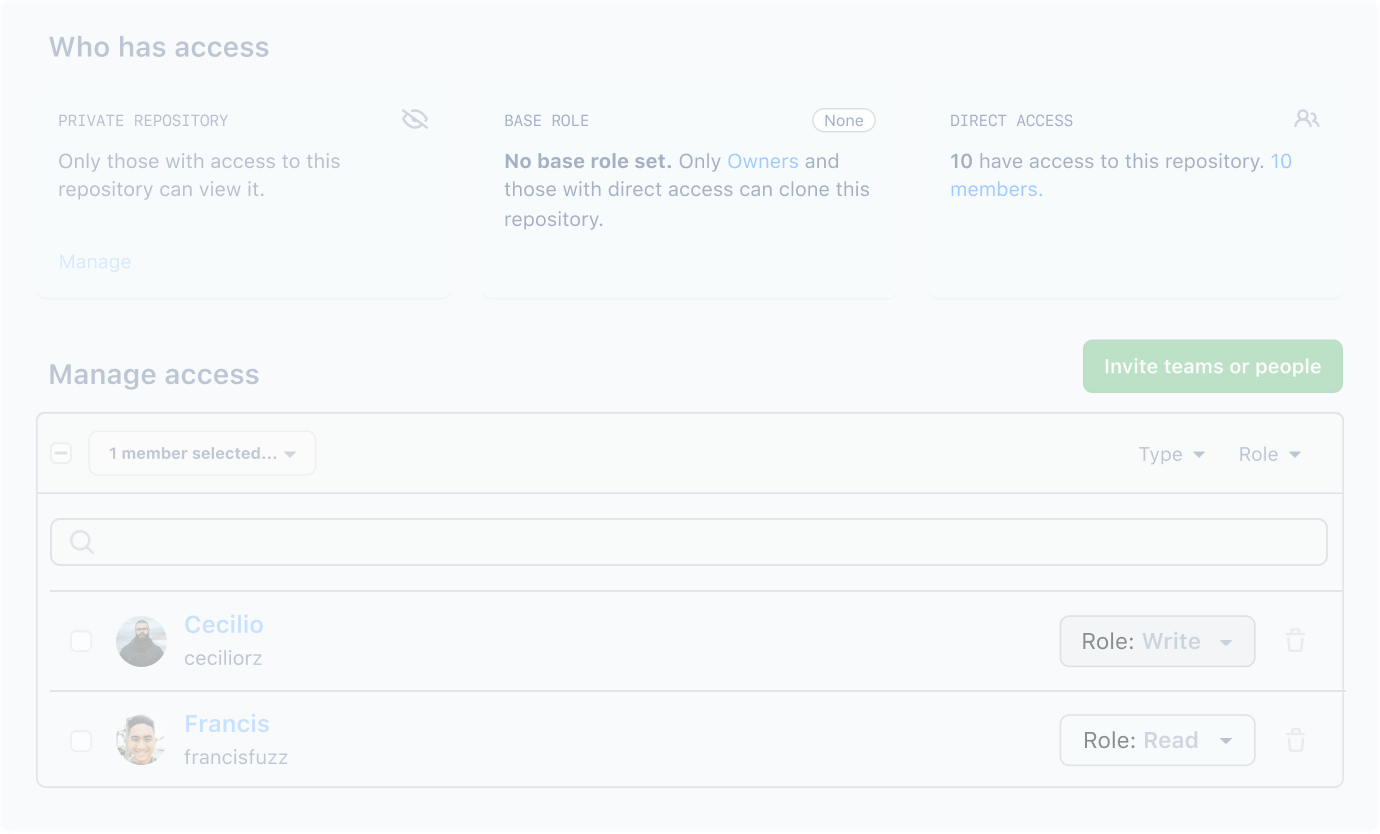Image resolution: width=1380 pixels, height=834 pixels.
Task: Open the Role filter dropdown
Action: pos(1268,454)
